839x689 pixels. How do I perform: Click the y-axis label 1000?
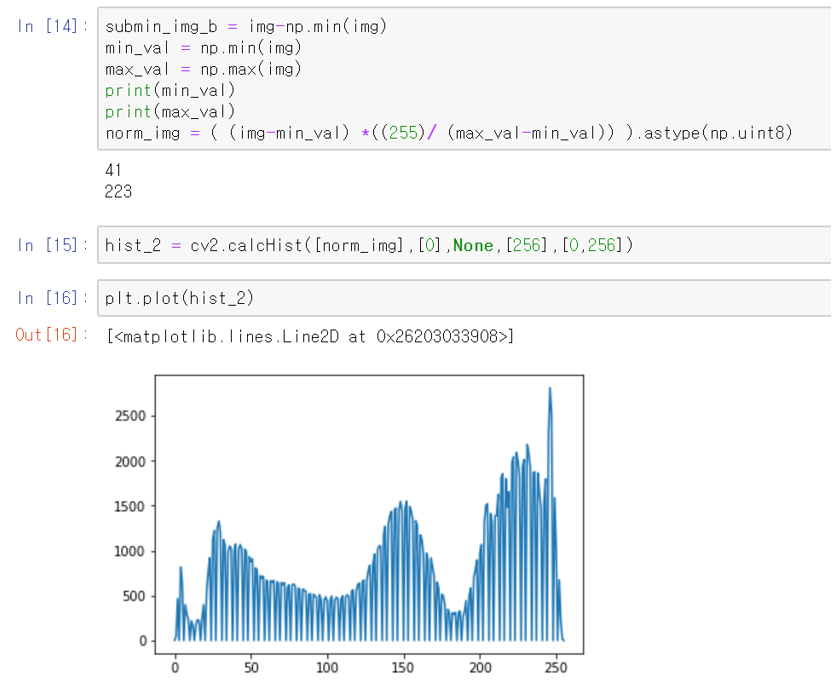[130, 551]
